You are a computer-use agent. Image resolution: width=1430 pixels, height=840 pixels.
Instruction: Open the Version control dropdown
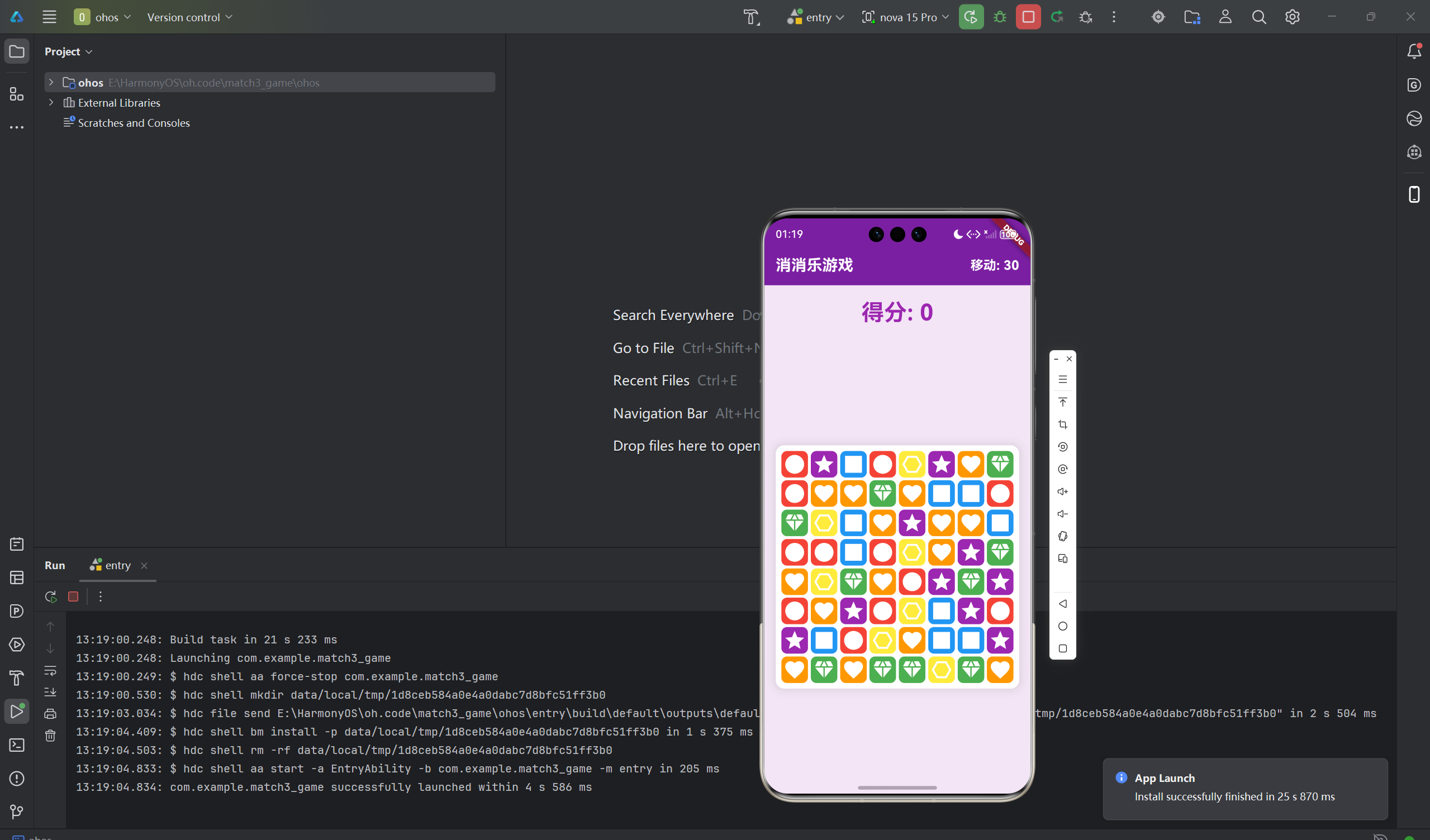[189, 17]
